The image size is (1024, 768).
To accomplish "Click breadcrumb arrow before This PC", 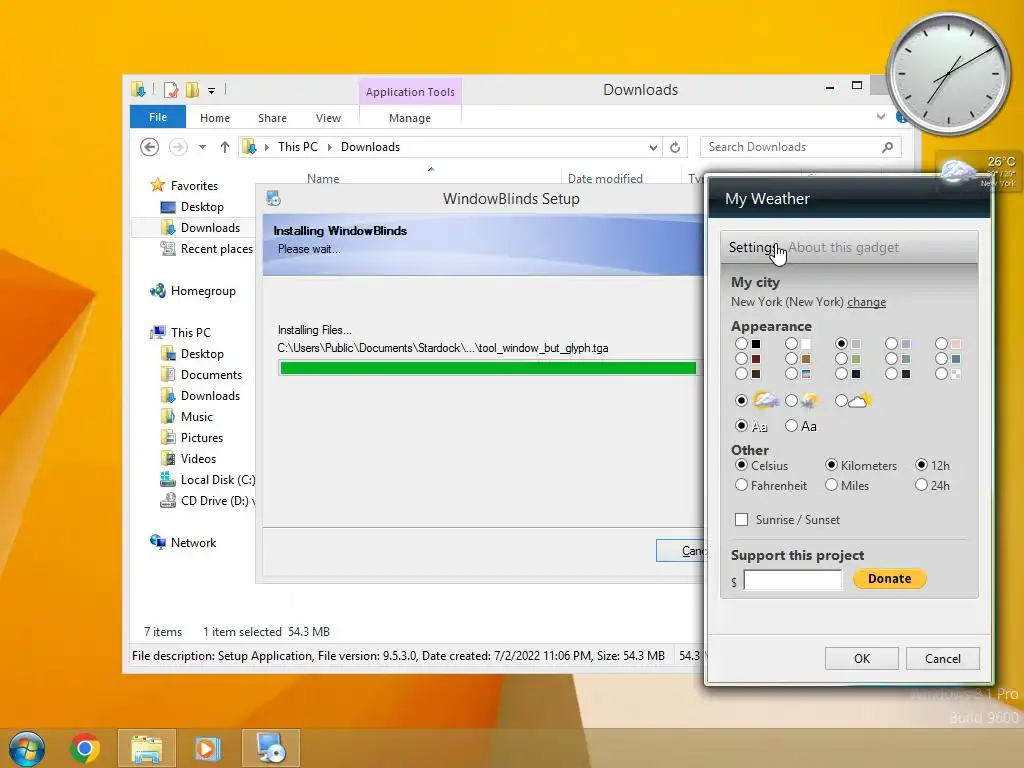I will pyautogui.click(x=266, y=148).
